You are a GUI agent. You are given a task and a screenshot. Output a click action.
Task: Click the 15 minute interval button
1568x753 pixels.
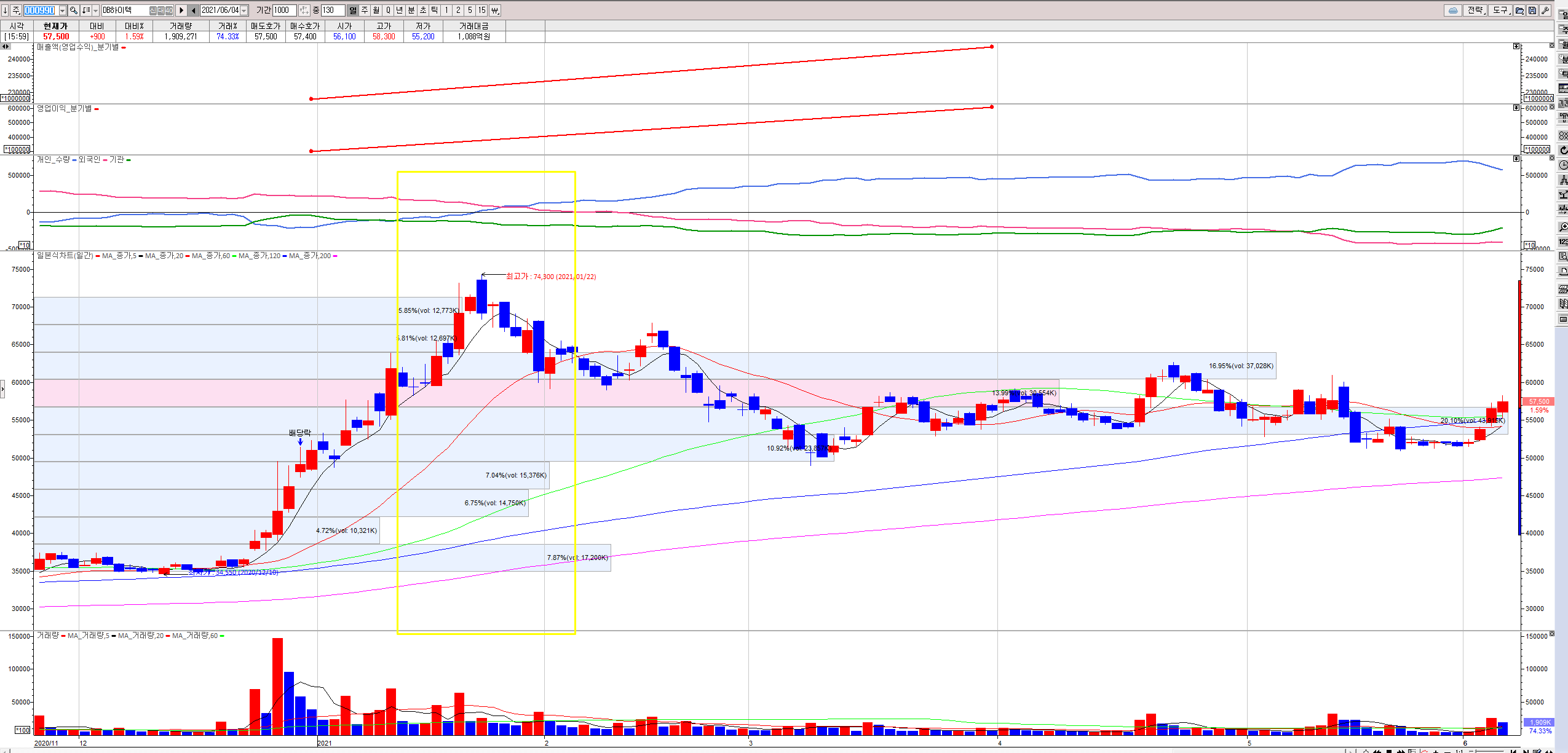click(482, 10)
